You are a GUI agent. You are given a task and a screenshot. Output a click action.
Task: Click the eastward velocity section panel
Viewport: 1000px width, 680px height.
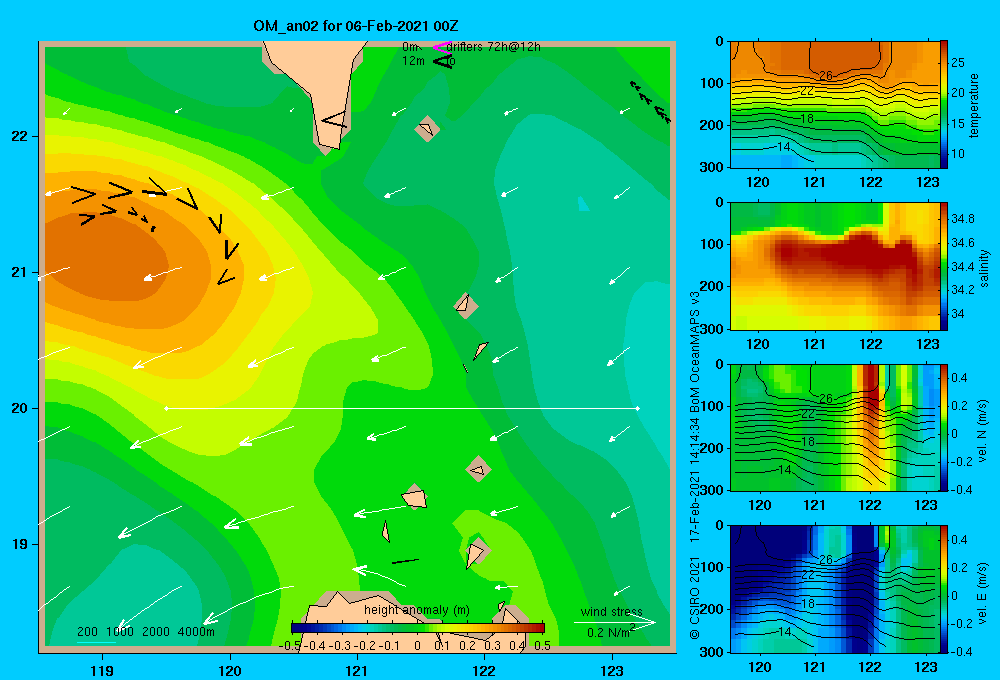(x=835, y=589)
